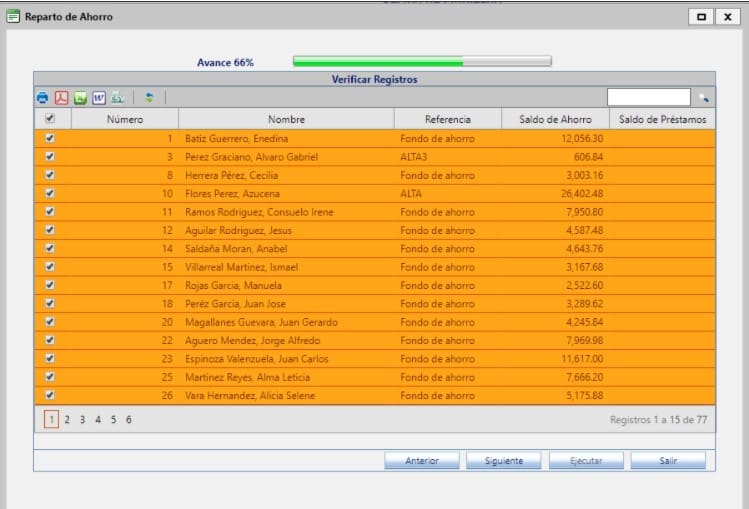This screenshot has width=749, height=509.
Task: Export records to Excel spreadsheet
Action: (x=118, y=98)
